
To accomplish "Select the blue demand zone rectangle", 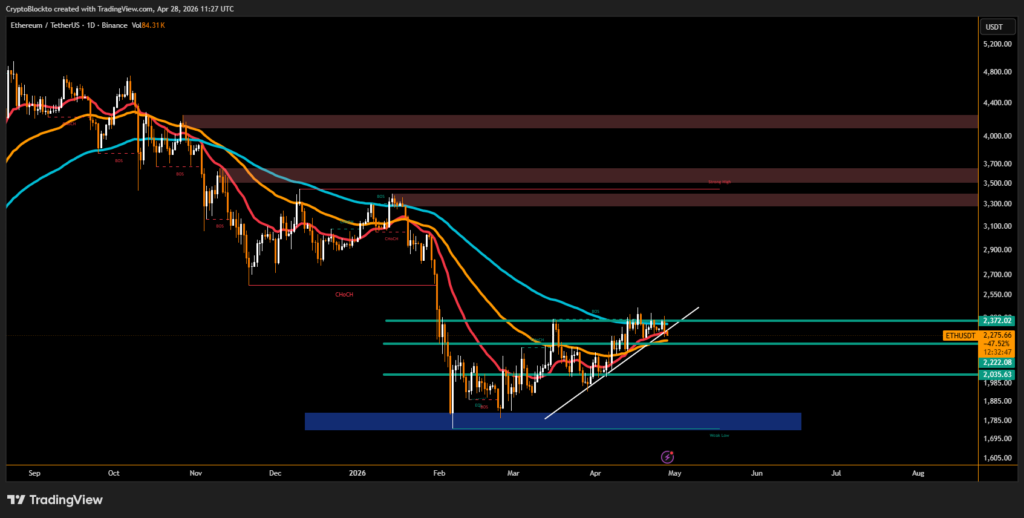I will pos(552,421).
